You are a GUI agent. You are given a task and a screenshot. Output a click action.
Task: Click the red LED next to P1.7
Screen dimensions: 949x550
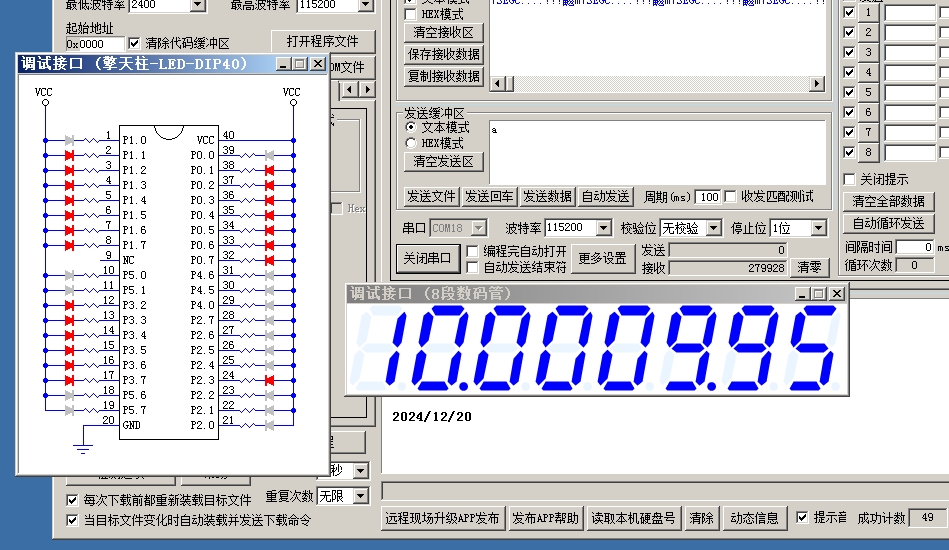[x=69, y=245]
